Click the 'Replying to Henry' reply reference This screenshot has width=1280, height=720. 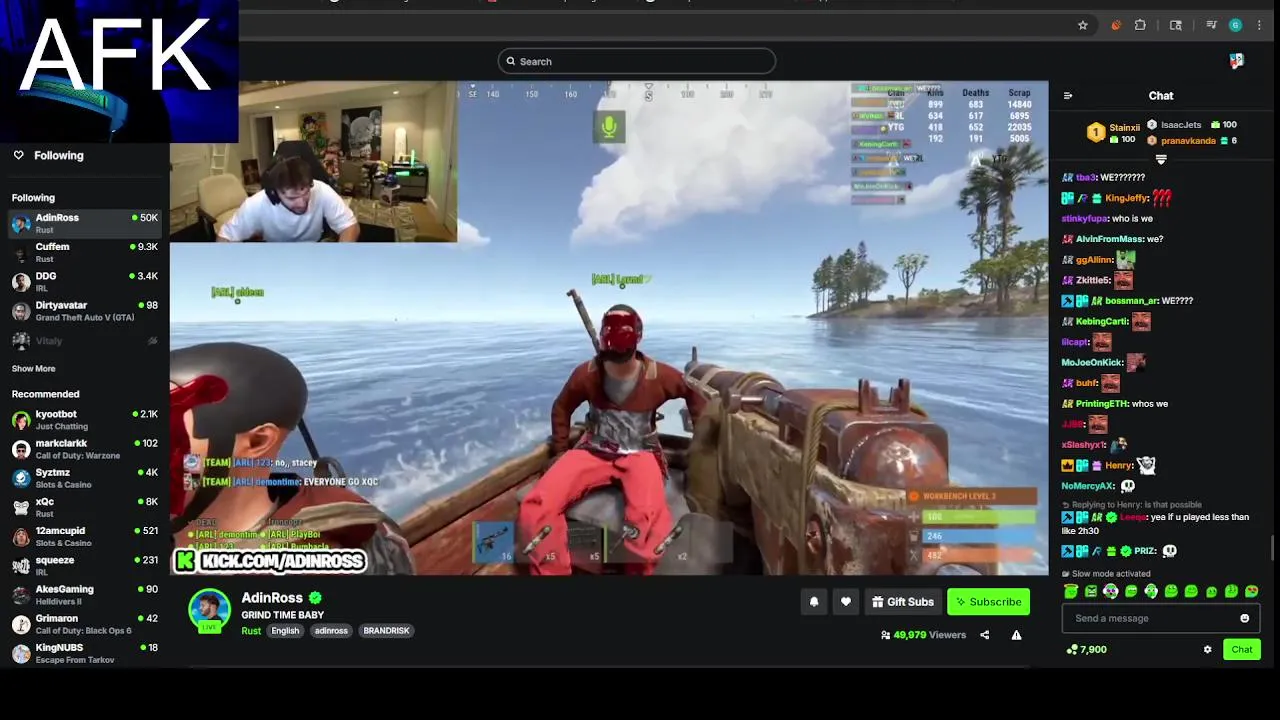tap(1132, 505)
